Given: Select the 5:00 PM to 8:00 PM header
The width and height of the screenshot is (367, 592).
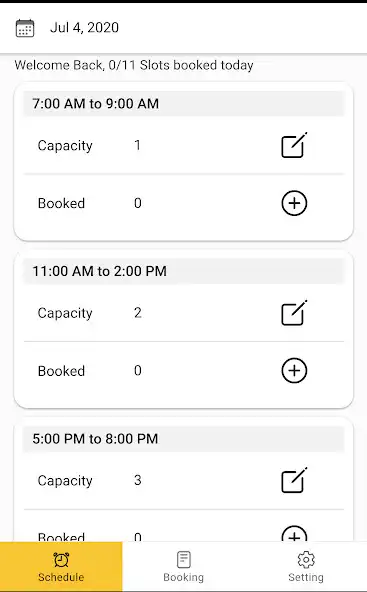Looking at the screenshot, I should coord(184,439).
